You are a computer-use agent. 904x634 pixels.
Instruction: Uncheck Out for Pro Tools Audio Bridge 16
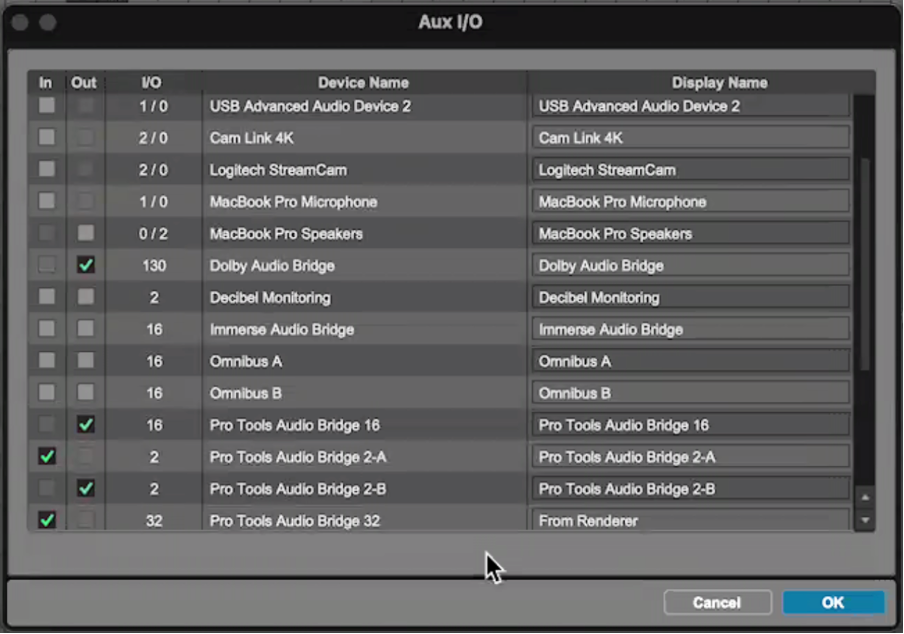coord(86,425)
